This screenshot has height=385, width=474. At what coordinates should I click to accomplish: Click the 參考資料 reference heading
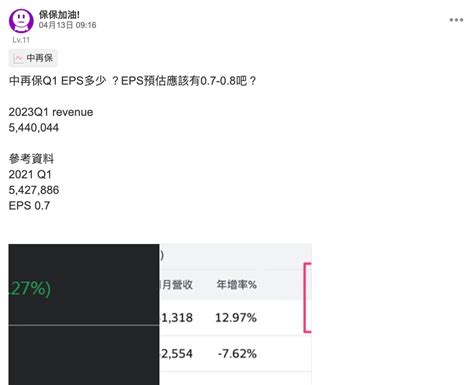[x=31, y=159]
